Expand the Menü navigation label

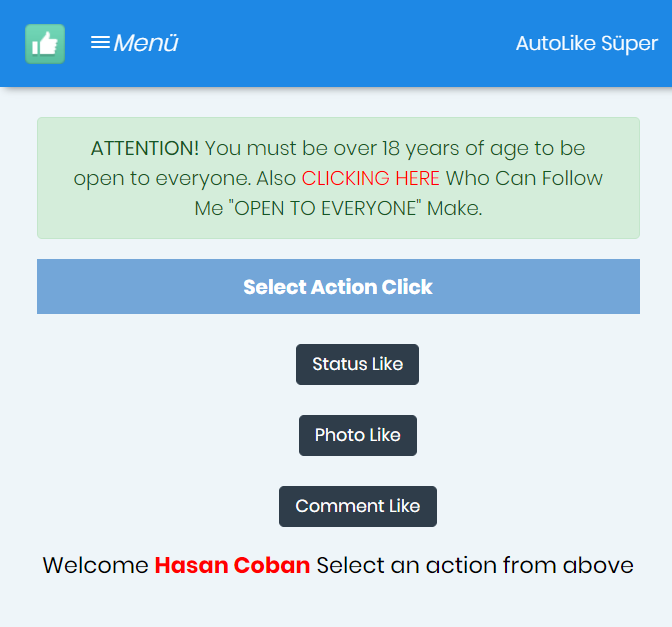pyautogui.click(x=146, y=43)
